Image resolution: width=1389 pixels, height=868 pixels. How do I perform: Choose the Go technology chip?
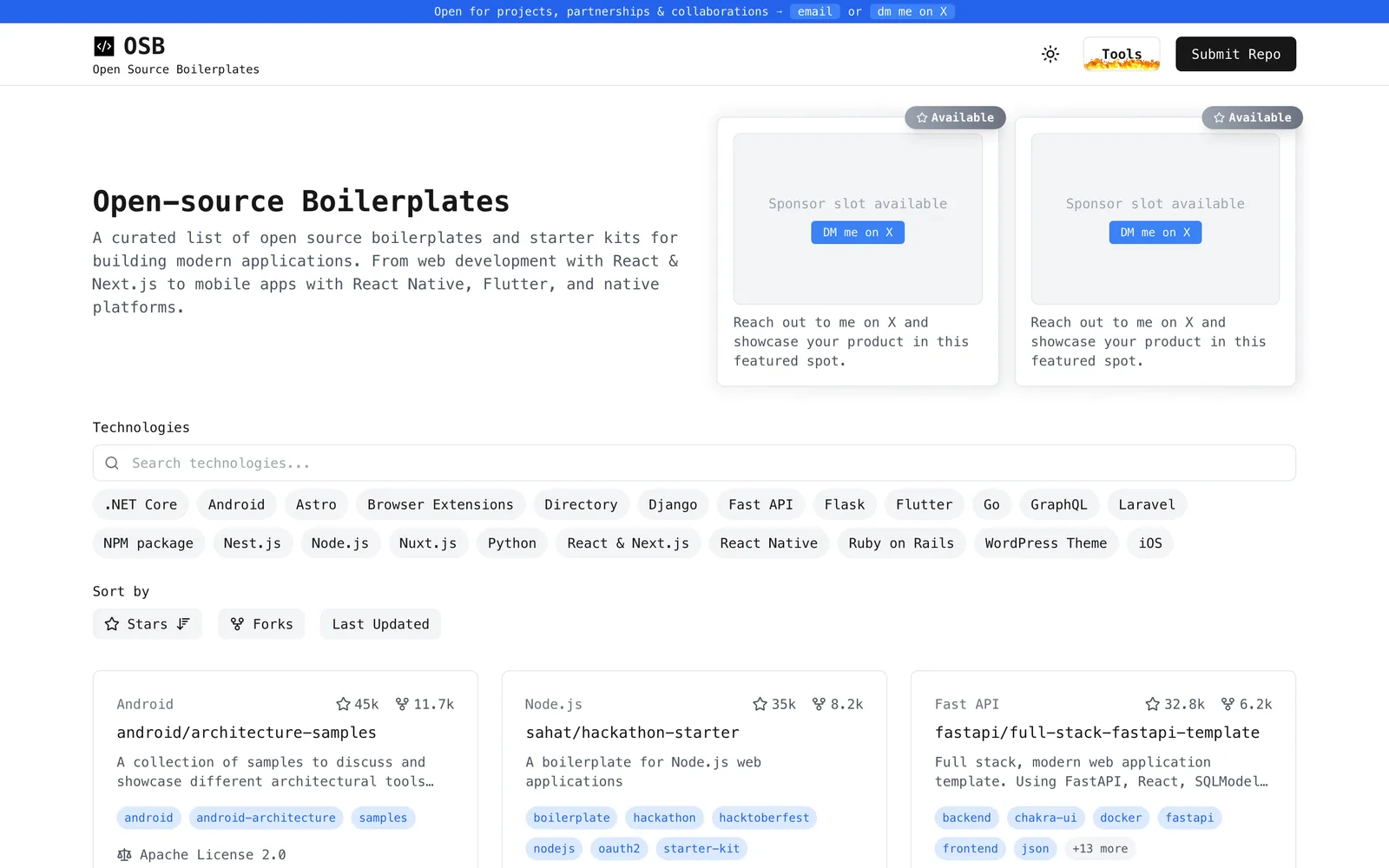pos(991,504)
